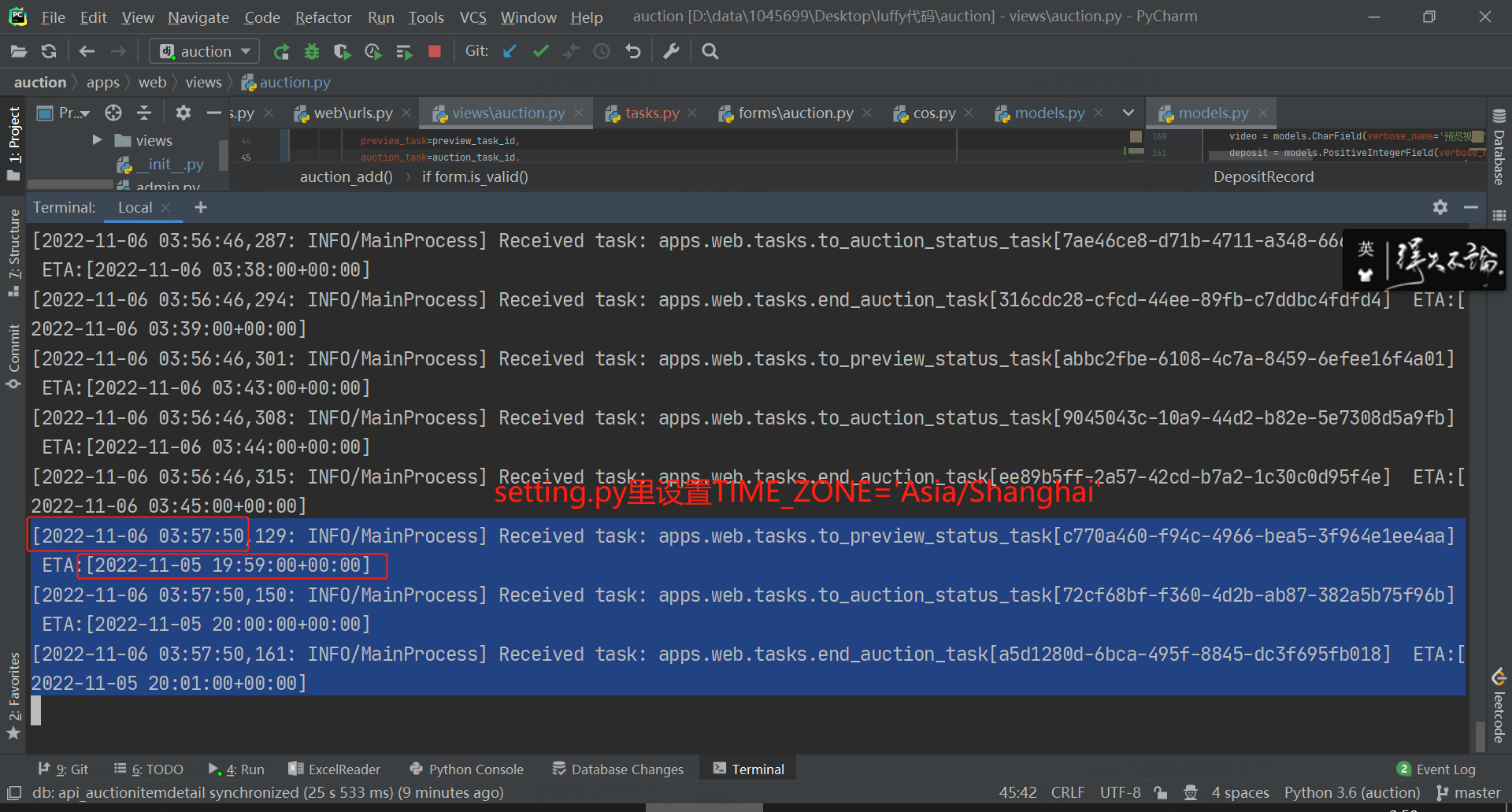Update project via Git blue arrow
The image size is (1512, 812).
[x=510, y=51]
